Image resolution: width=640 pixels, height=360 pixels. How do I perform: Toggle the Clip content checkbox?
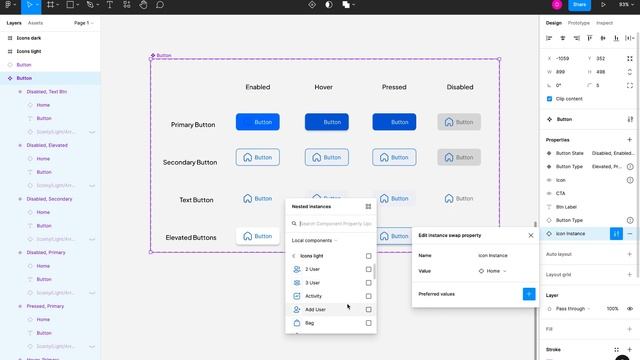(x=549, y=99)
